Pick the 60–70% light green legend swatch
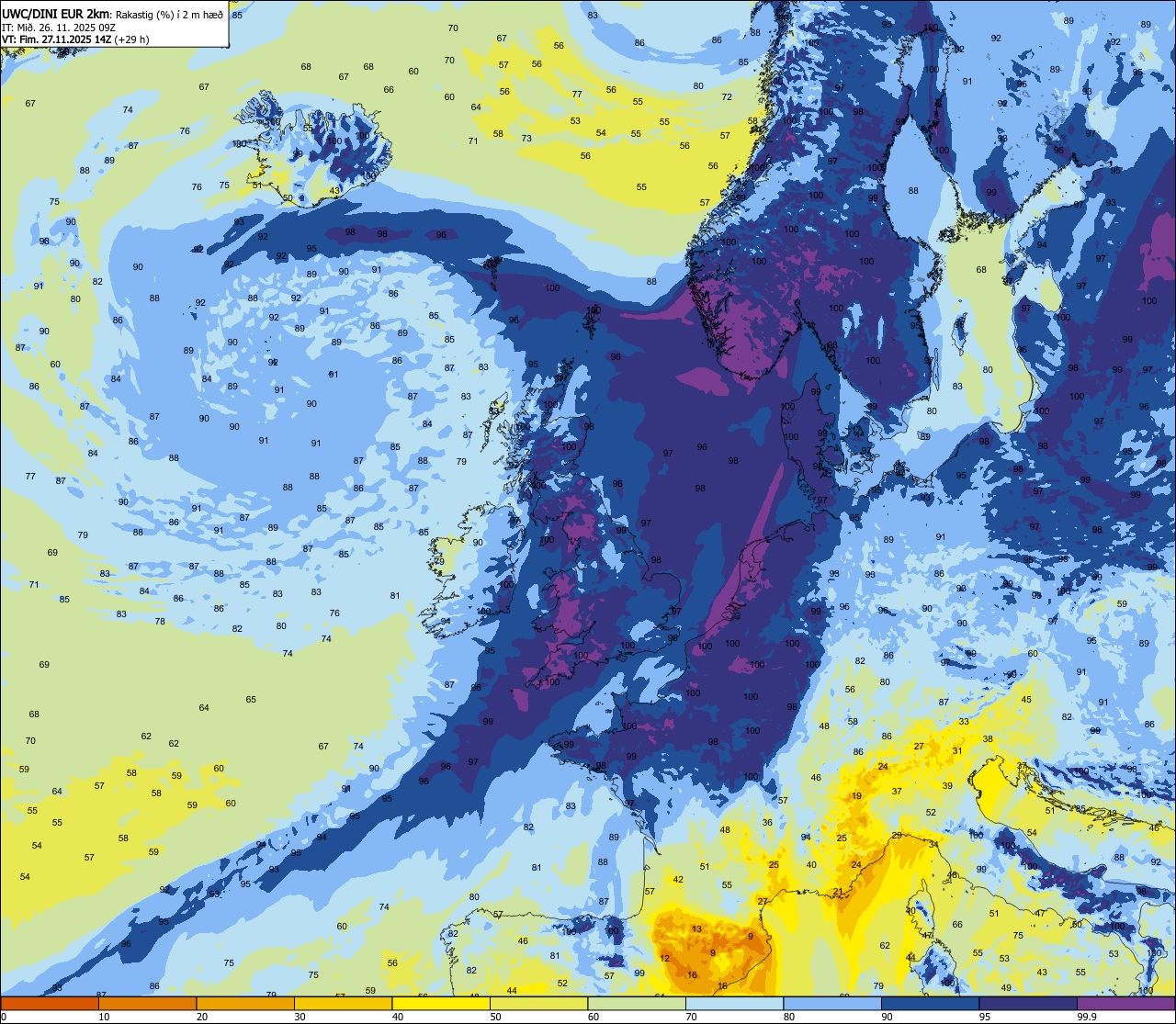Viewport: 1176px width, 1024px height. [637, 1003]
